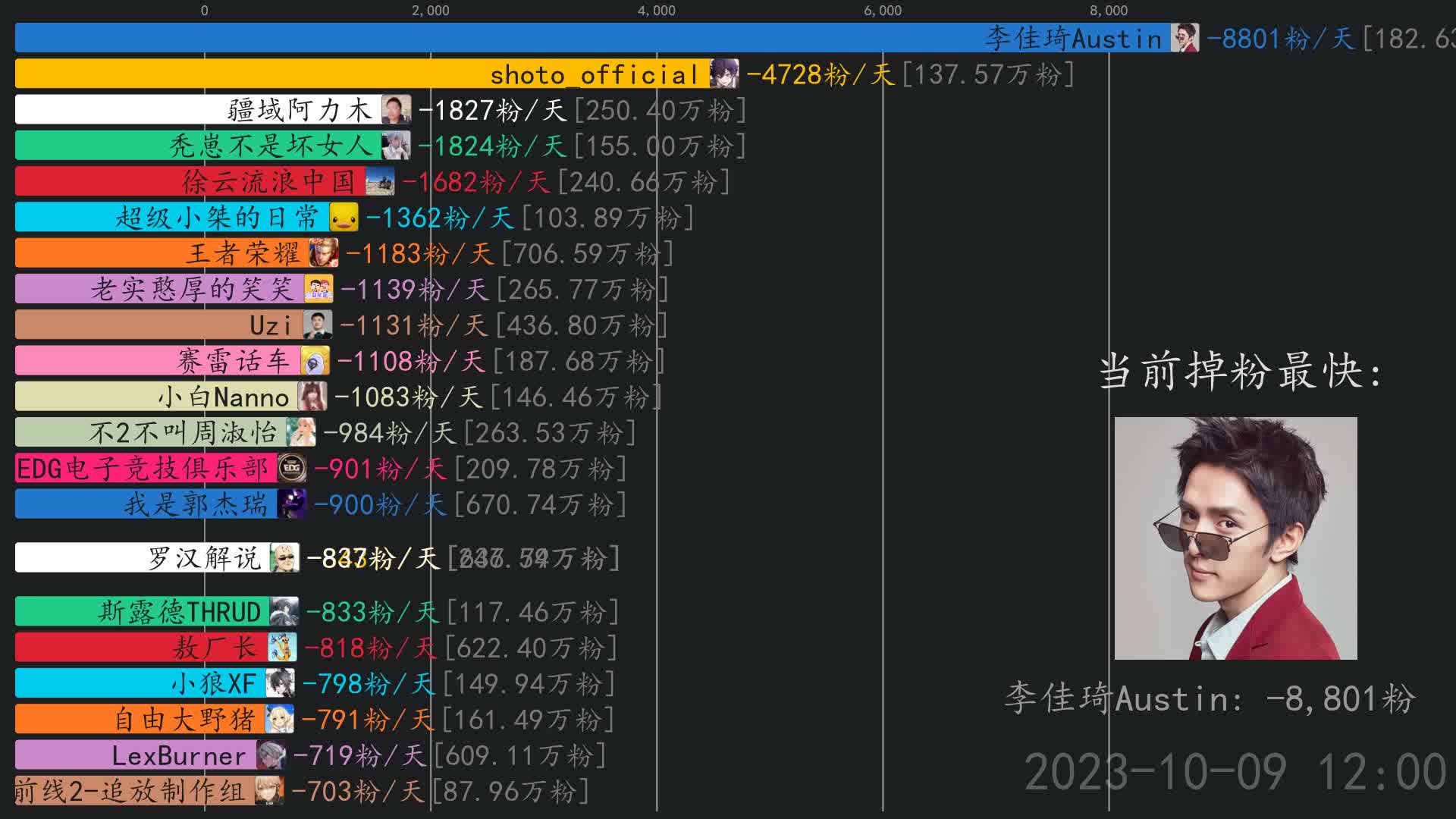Click the -1183粉/天 value for 王者荣耀
Viewport: 1456px width, 819px height.
(x=420, y=253)
